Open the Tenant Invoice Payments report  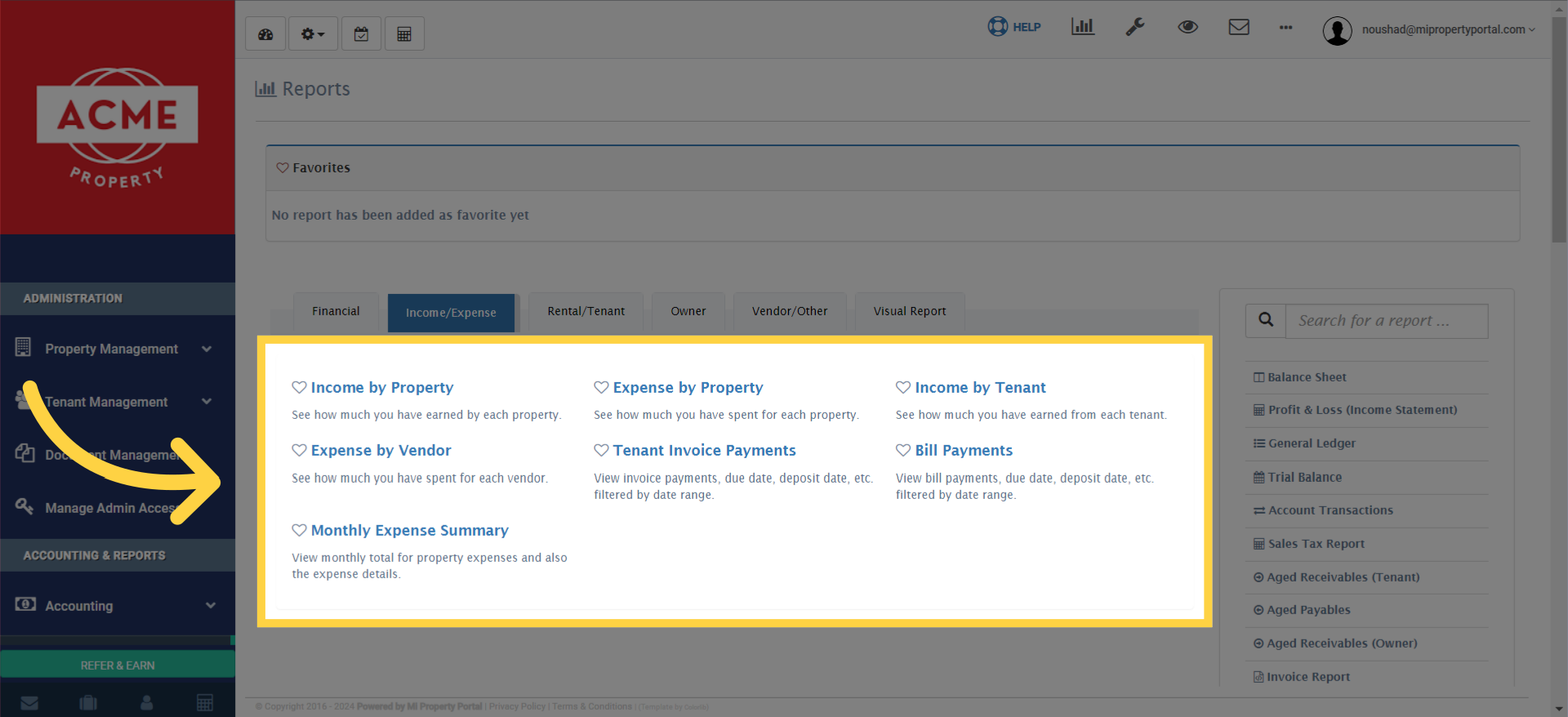tap(704, 451)
